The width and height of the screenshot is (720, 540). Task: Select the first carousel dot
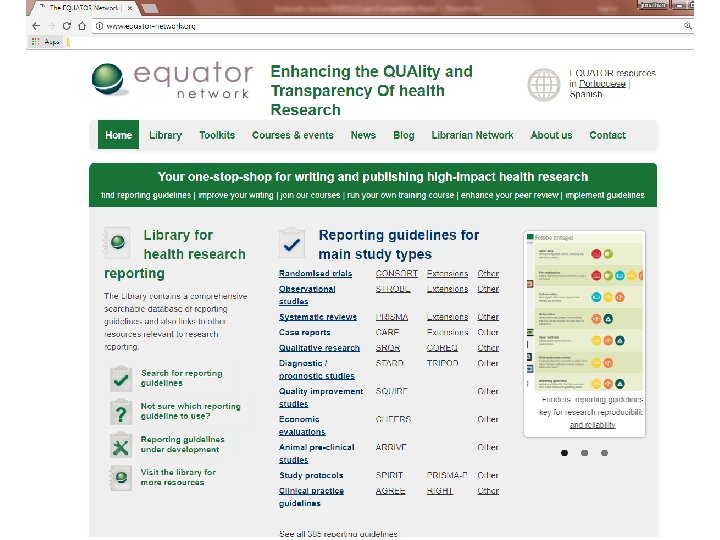[x=564, y=453]
